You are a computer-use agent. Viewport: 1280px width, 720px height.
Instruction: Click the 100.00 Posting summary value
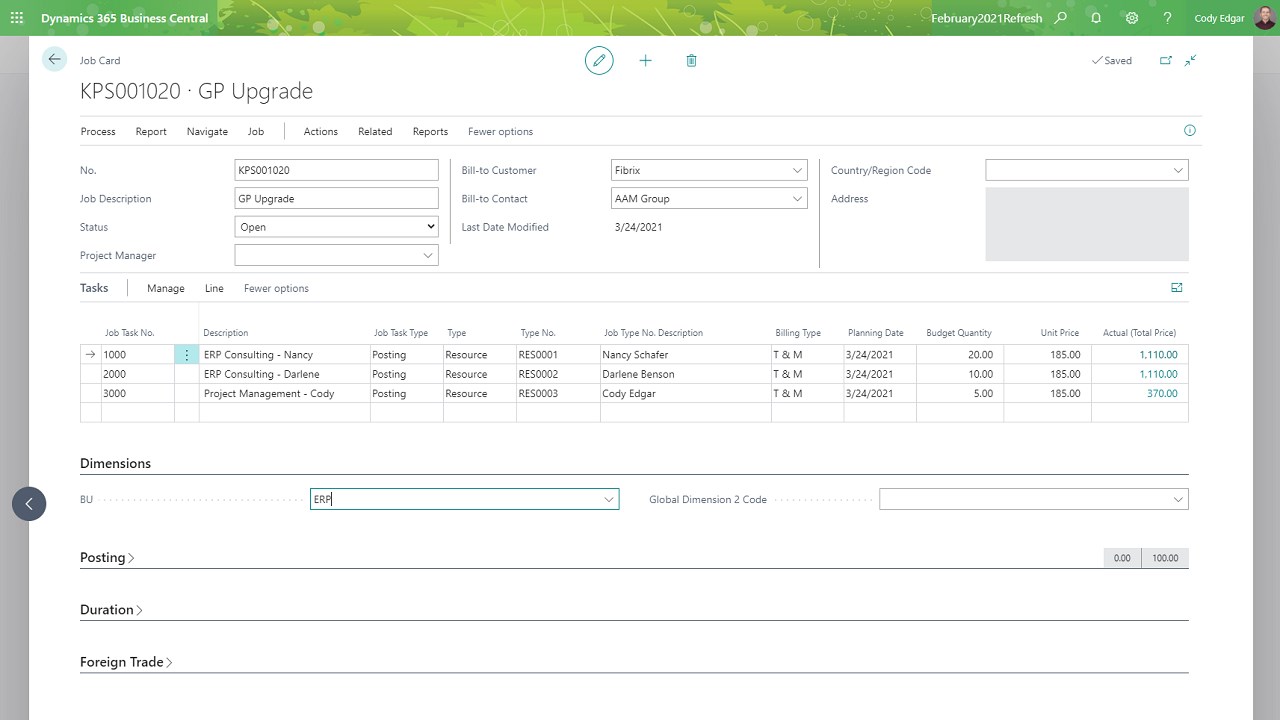[x=1165, y=558]
